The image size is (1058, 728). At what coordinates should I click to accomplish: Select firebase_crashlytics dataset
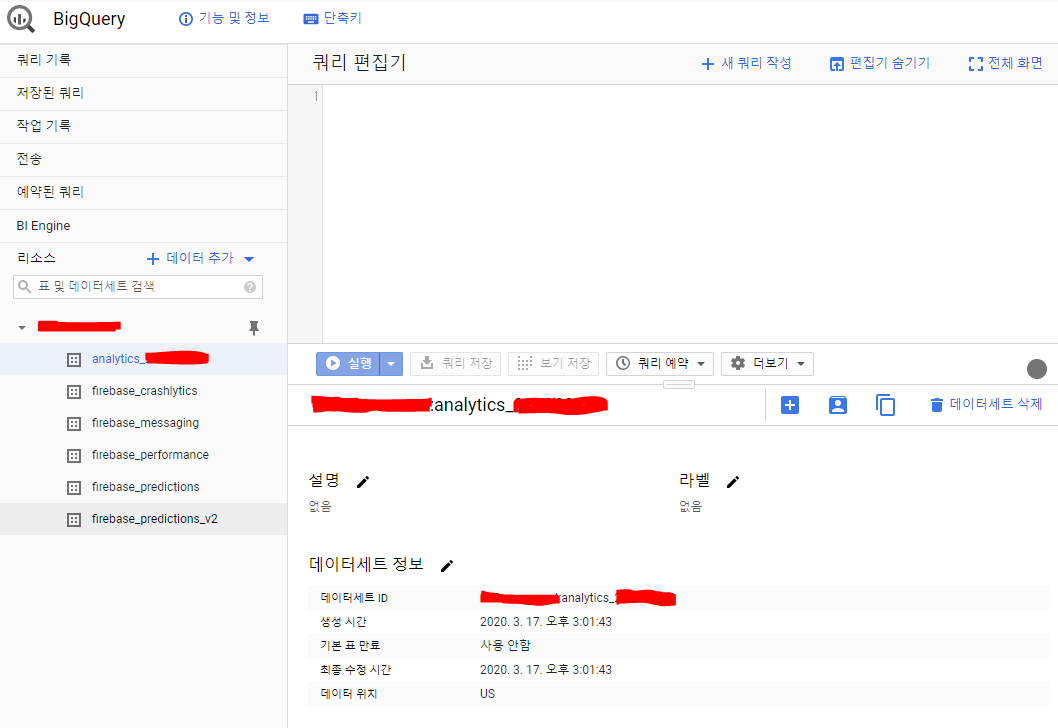pos(143,391)
